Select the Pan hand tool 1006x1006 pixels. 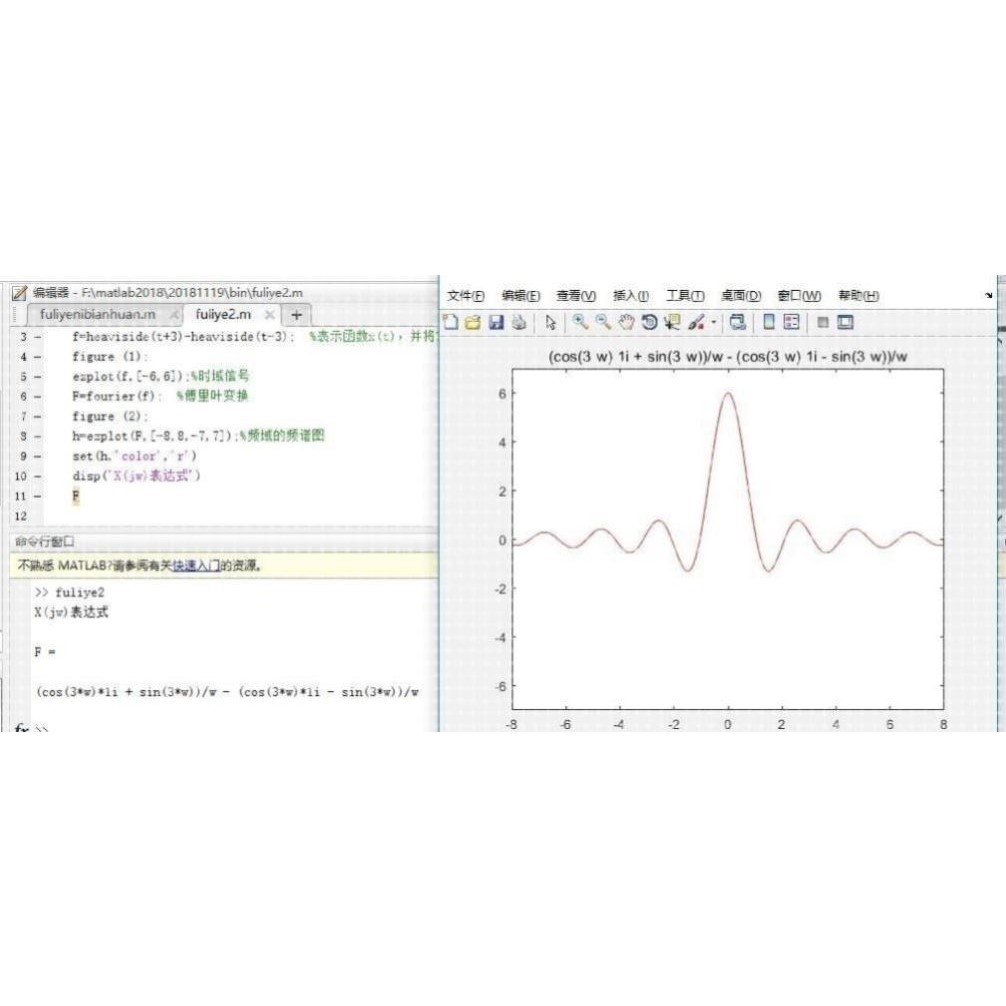(626, 322)
